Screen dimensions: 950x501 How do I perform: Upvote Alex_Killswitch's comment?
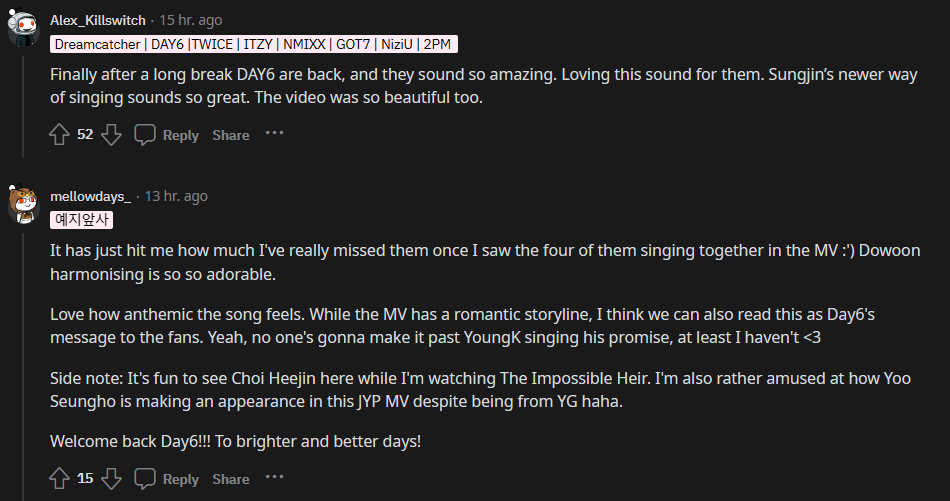(x=59, y=134)
